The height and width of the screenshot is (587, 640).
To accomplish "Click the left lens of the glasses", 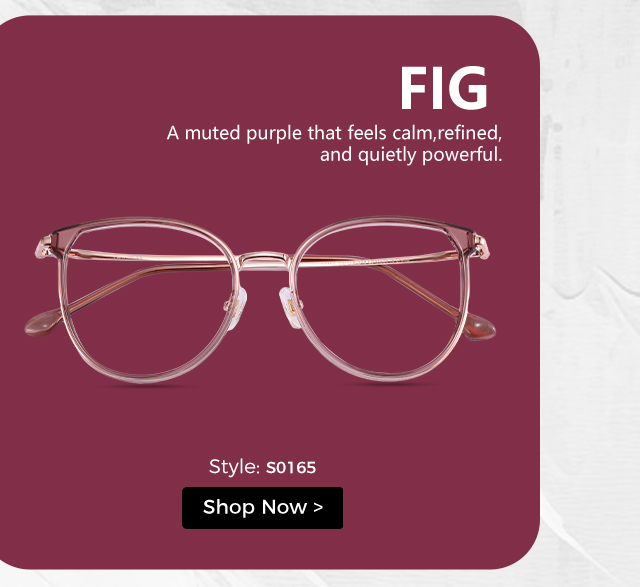I will (149, 302).
